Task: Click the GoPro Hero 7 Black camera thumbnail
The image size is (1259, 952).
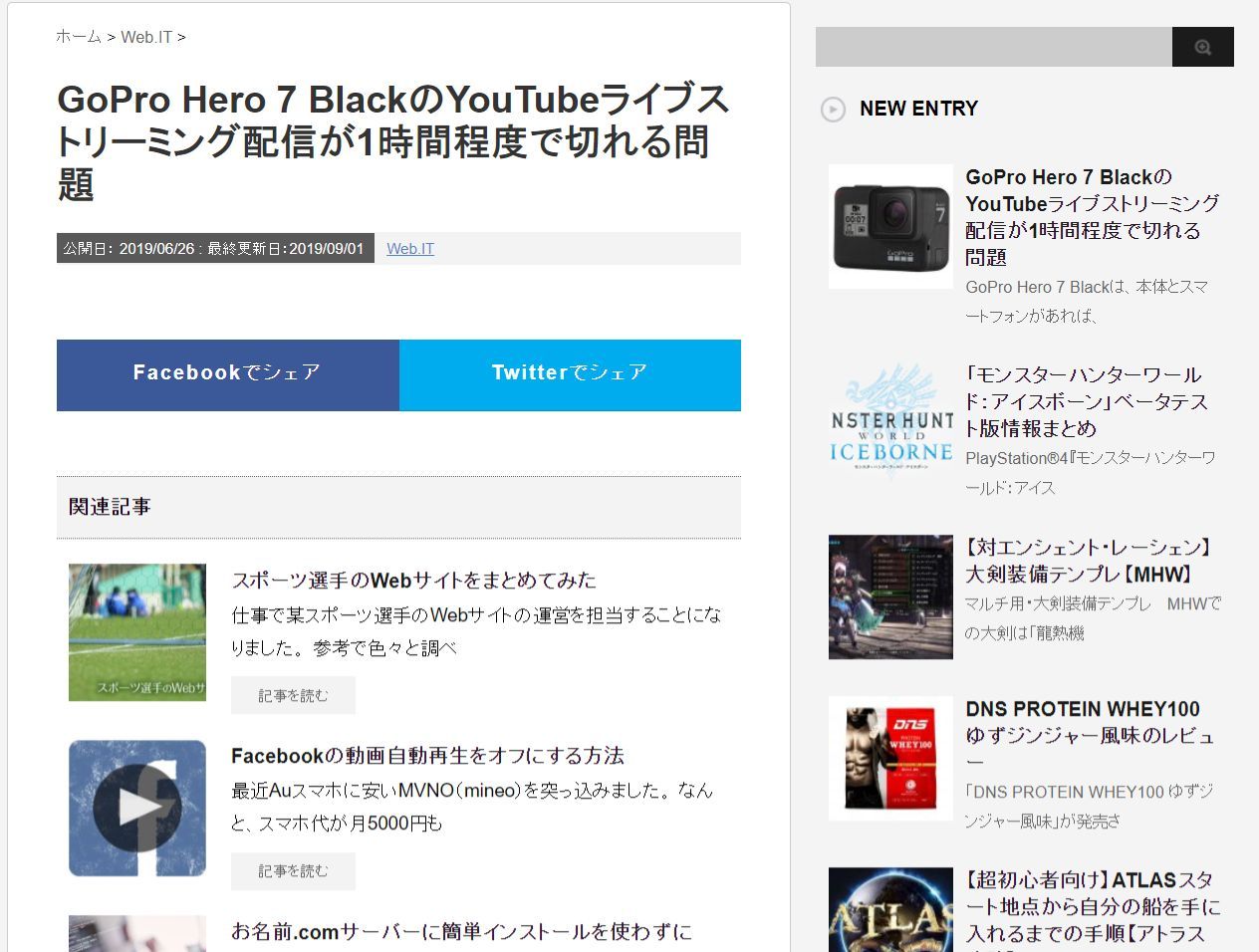Action: (x=889, y=226)
